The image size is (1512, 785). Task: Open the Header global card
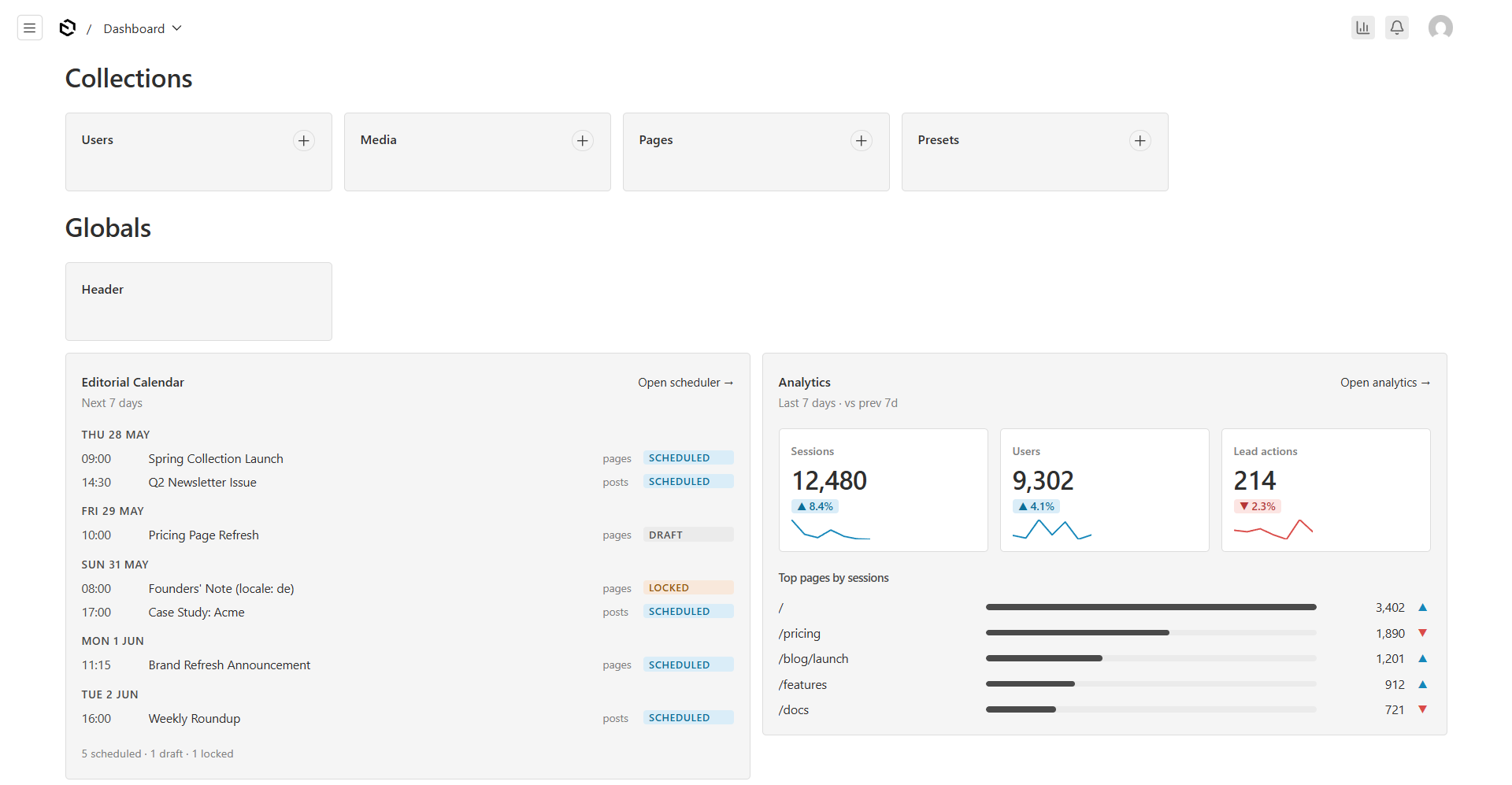(198, 302)
